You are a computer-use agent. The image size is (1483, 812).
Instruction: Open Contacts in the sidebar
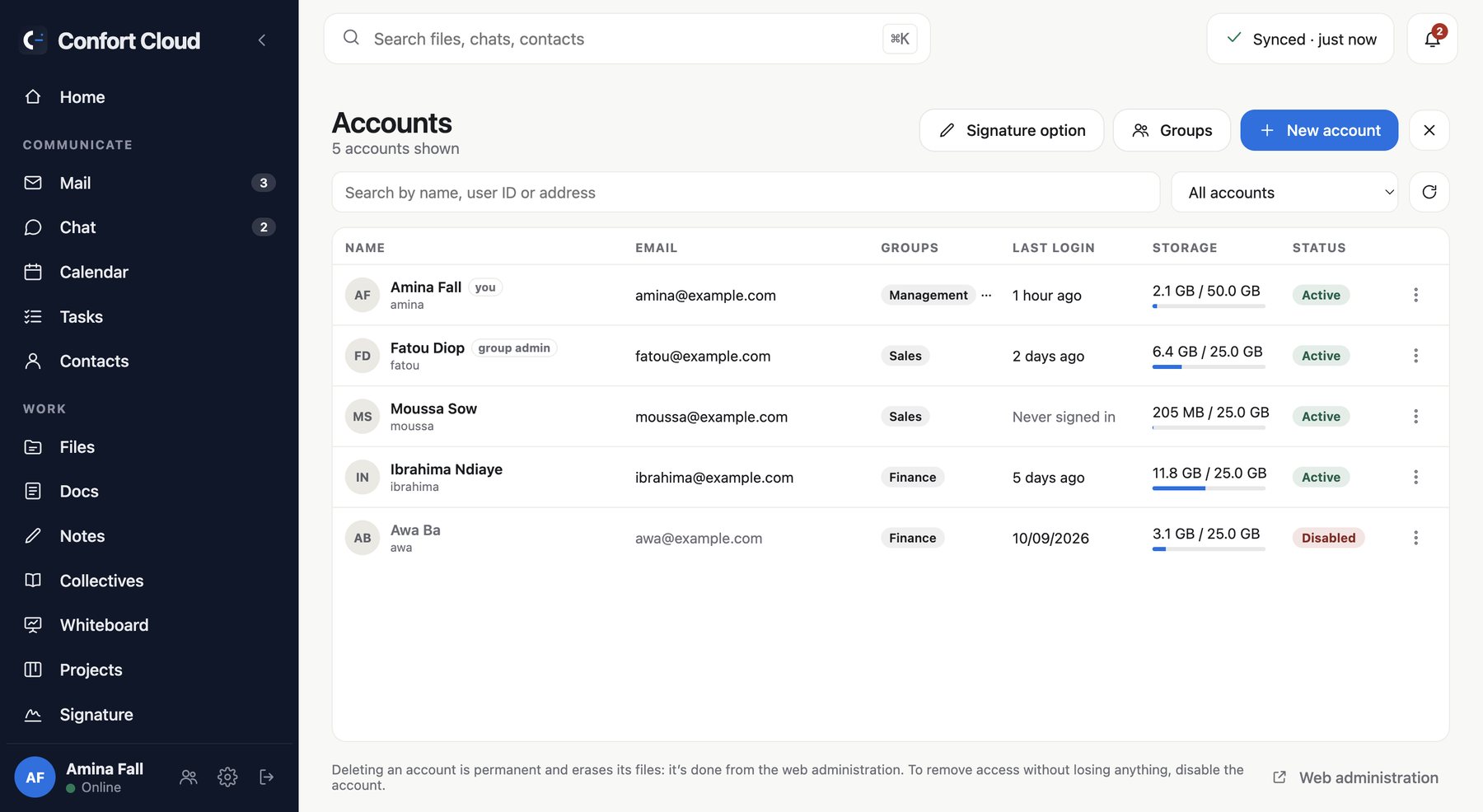[x=149, y=362]
